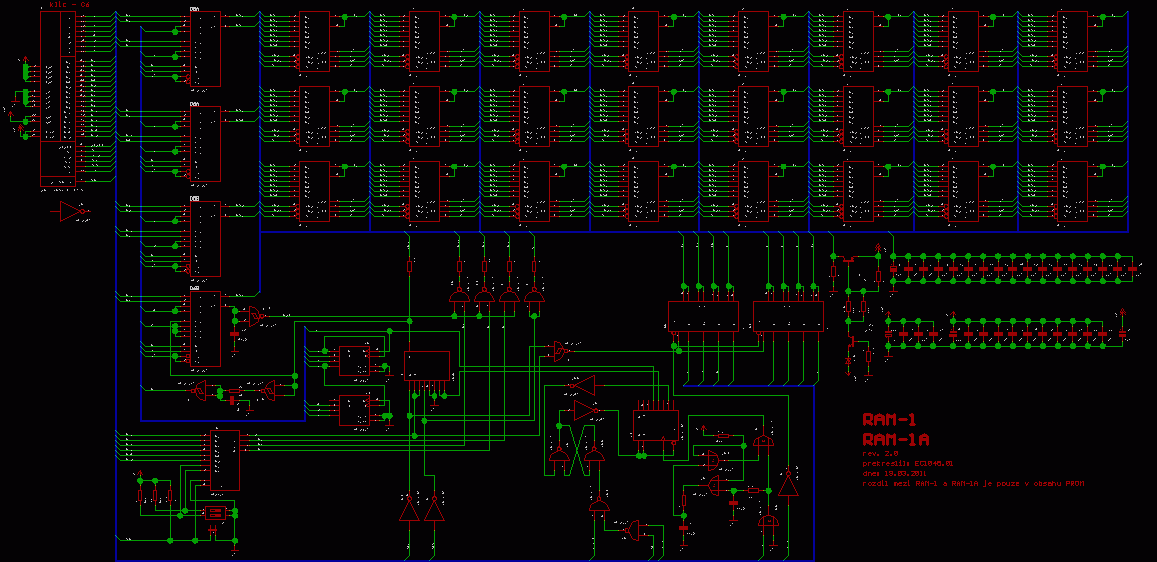Select the right wide IC below the memory array

click(788, 317)
